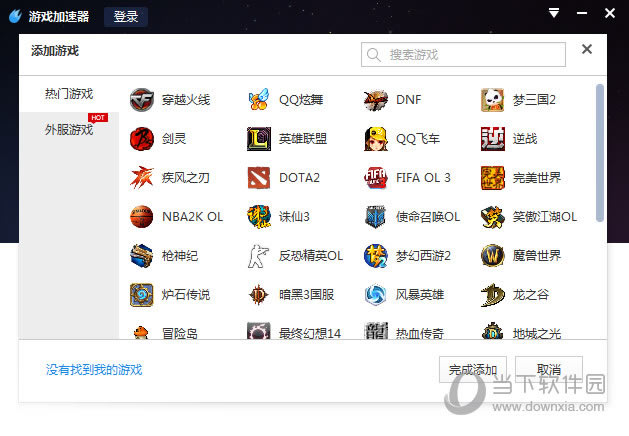Image resolution: width=629 pixels, height=436 pixels.
Task: Select the 诛仙3 icon
Action: click(259, 217)
